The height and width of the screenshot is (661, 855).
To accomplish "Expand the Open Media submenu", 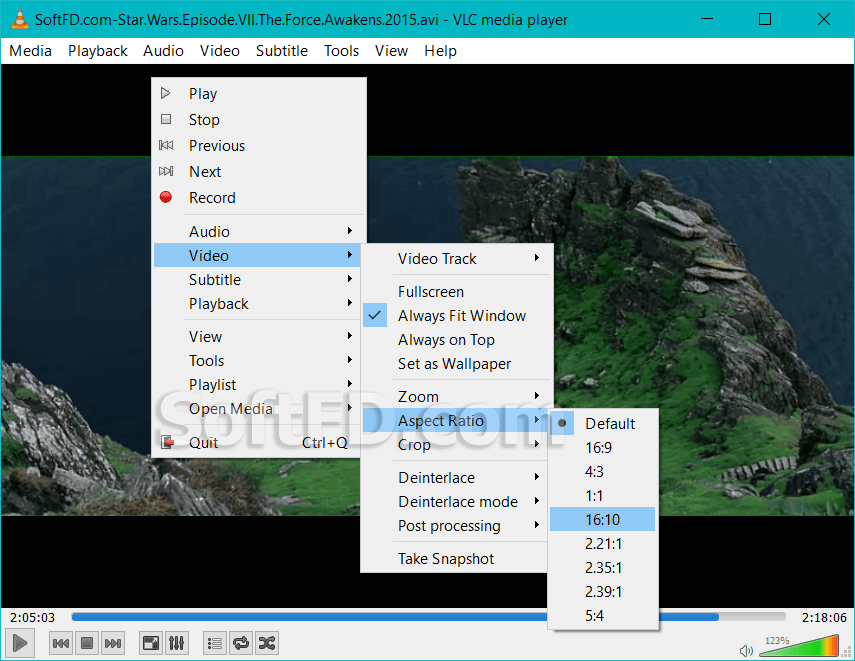I will click(x=257, y=408).
